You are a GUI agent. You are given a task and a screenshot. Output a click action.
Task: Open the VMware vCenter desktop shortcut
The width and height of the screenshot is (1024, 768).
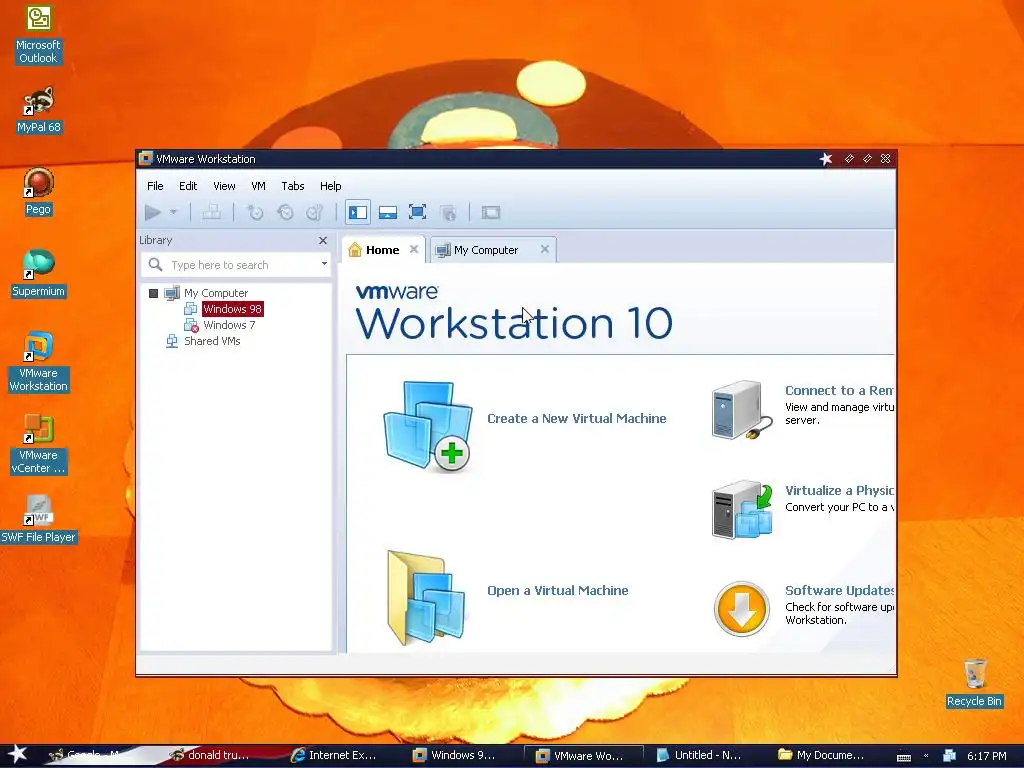pos(38,444)
